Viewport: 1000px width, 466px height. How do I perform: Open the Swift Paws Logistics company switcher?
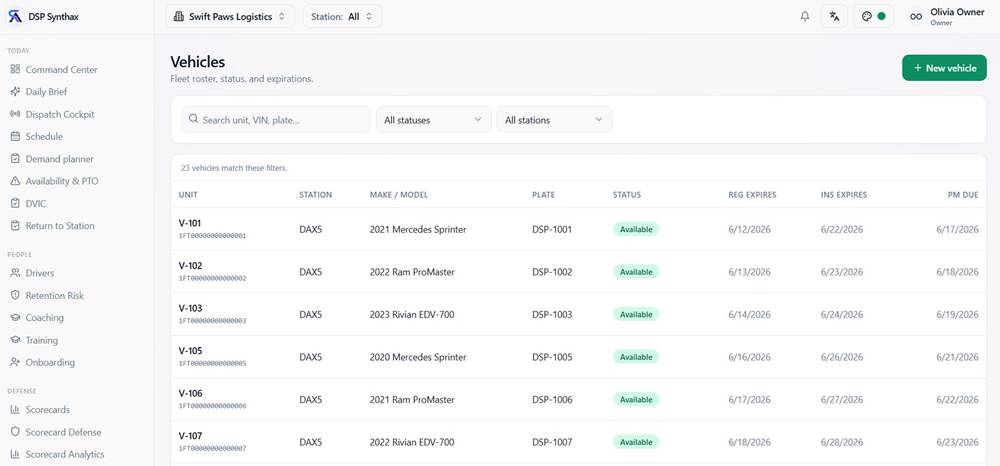tap(230, 17)
